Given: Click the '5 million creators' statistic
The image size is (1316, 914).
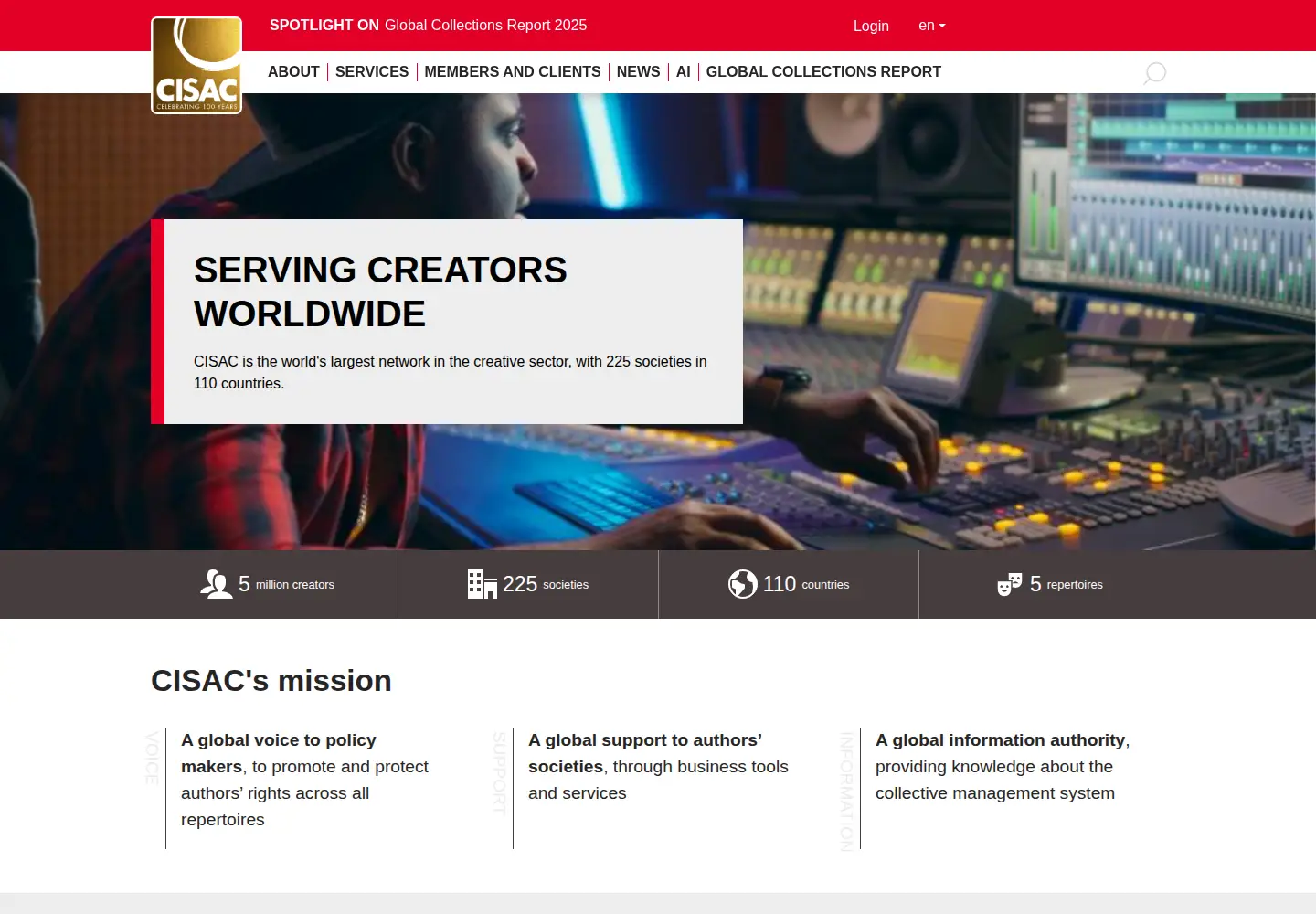Looking at the screenshot, I should (267, 584).
